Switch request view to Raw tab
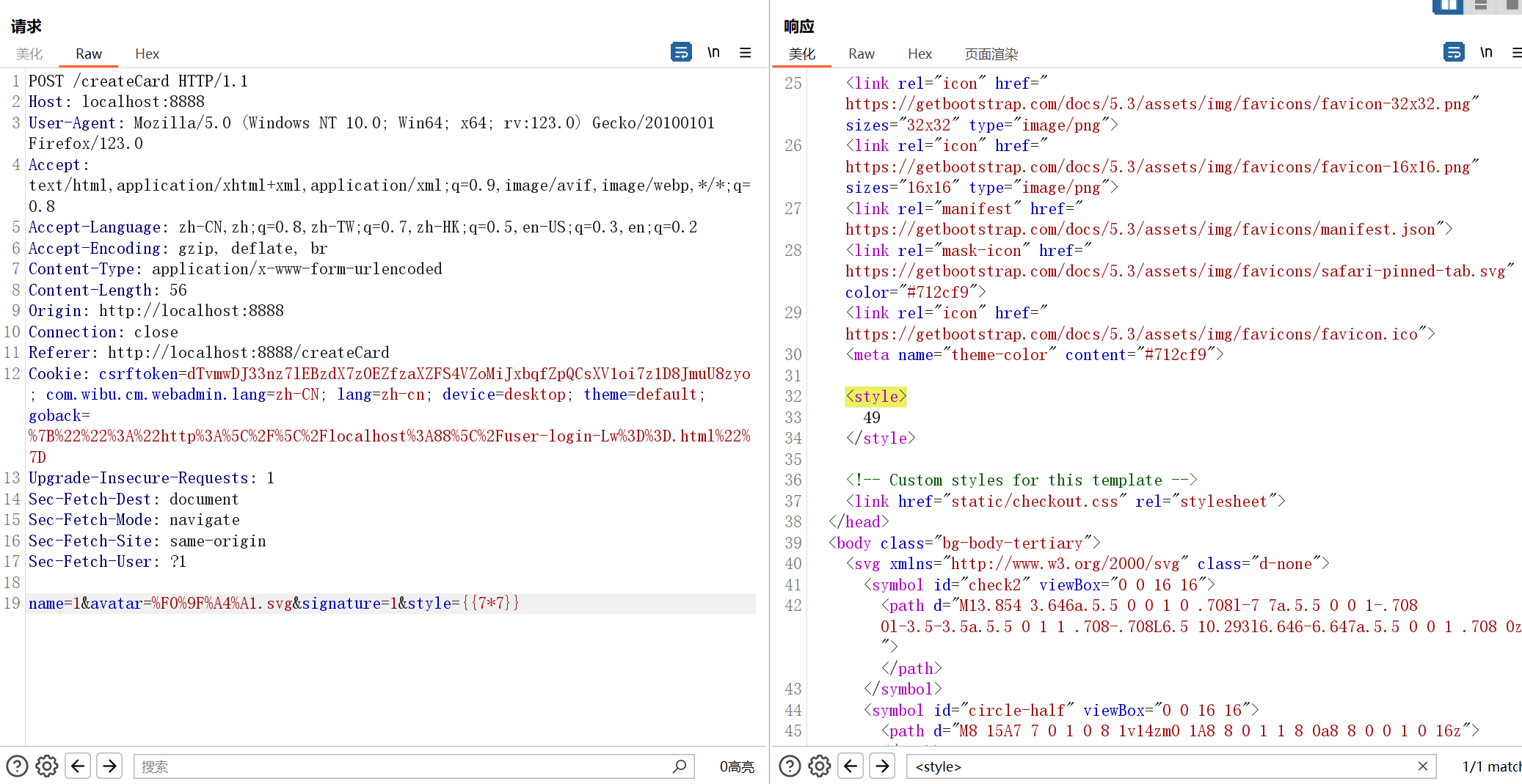The width and height of the screenshot is (1522, 784). pos(89,54)
